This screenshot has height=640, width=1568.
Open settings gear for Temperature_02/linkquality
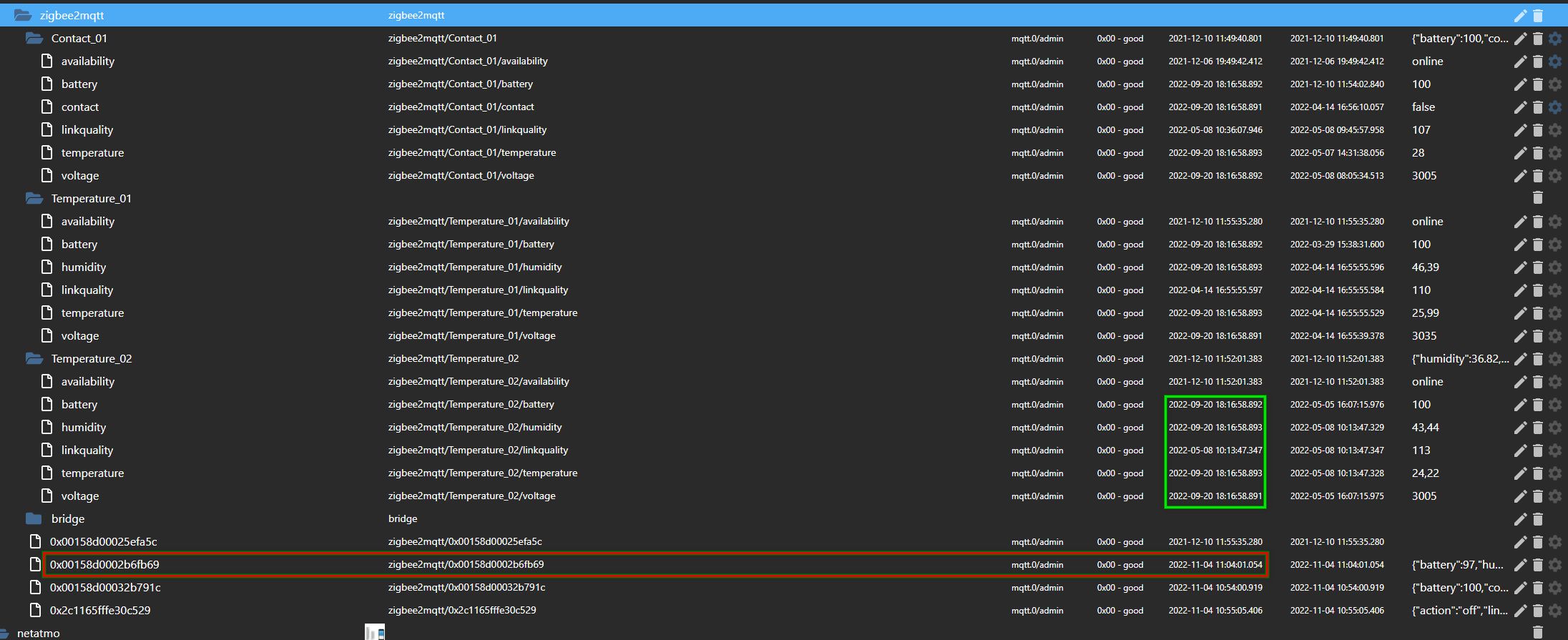pos(1555,451)
